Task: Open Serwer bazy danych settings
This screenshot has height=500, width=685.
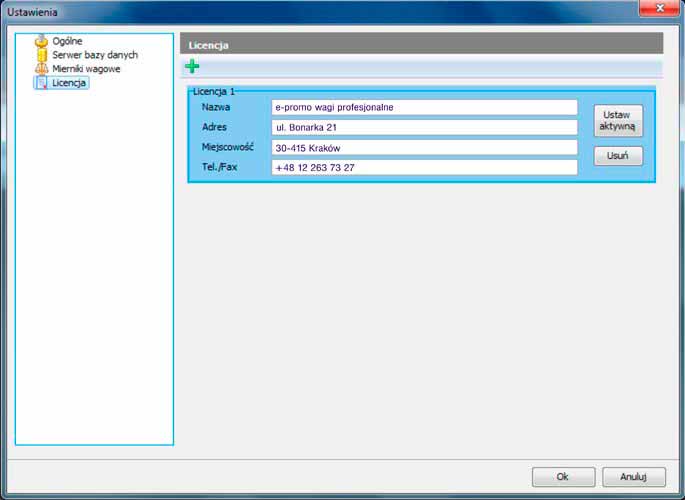Action: [x=95, y=55]
